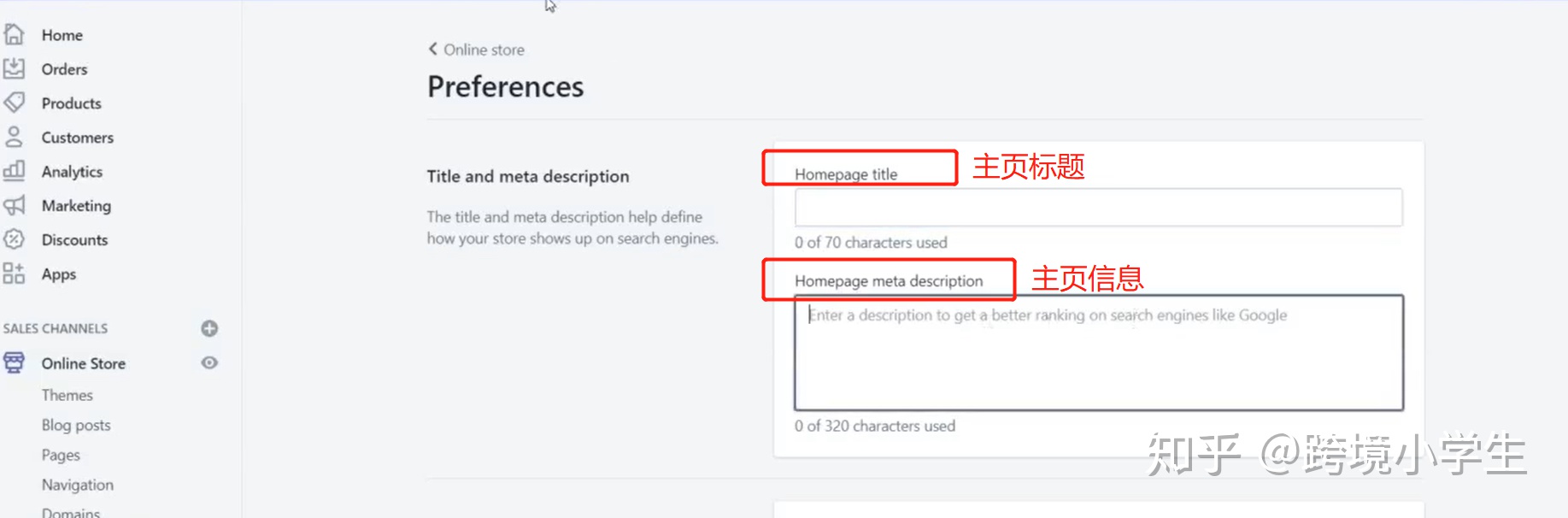Screen dimensions: 1568x518
Task: Open Themes under Online Store
Action: (x=68, y=395)
